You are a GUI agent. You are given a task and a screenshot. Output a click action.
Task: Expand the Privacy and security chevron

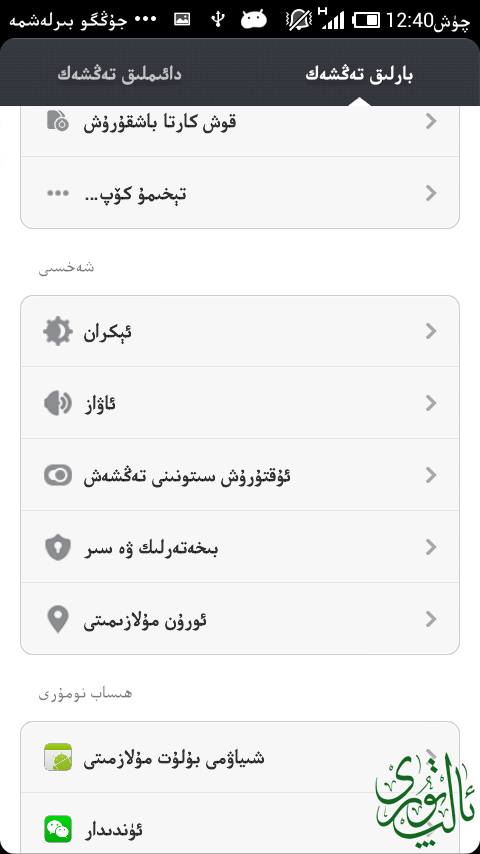431,547
